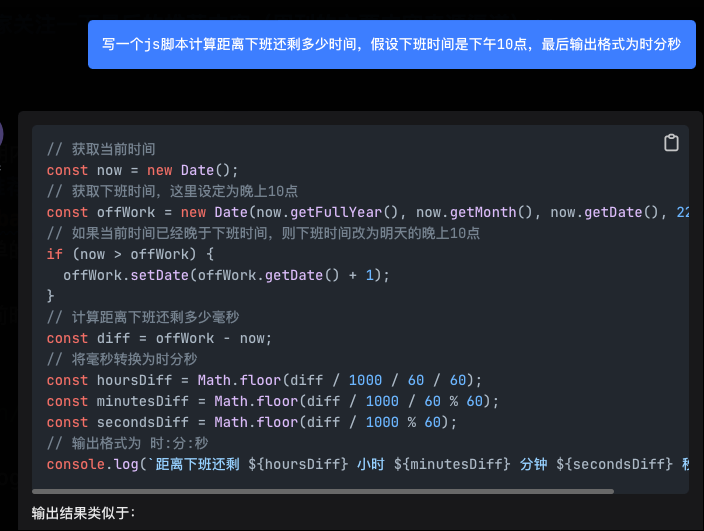The height and width of the screenshot is (531, 704).
Task: Click the minutesDiff Math.floor line
Action: 273,401
